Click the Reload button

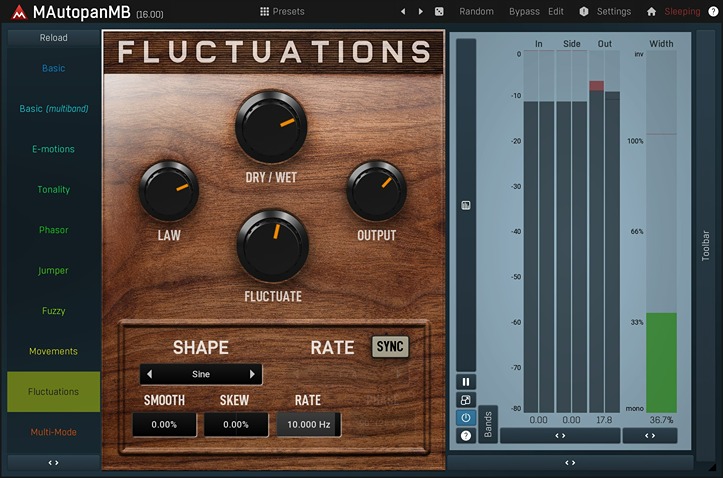click(53, 38)
